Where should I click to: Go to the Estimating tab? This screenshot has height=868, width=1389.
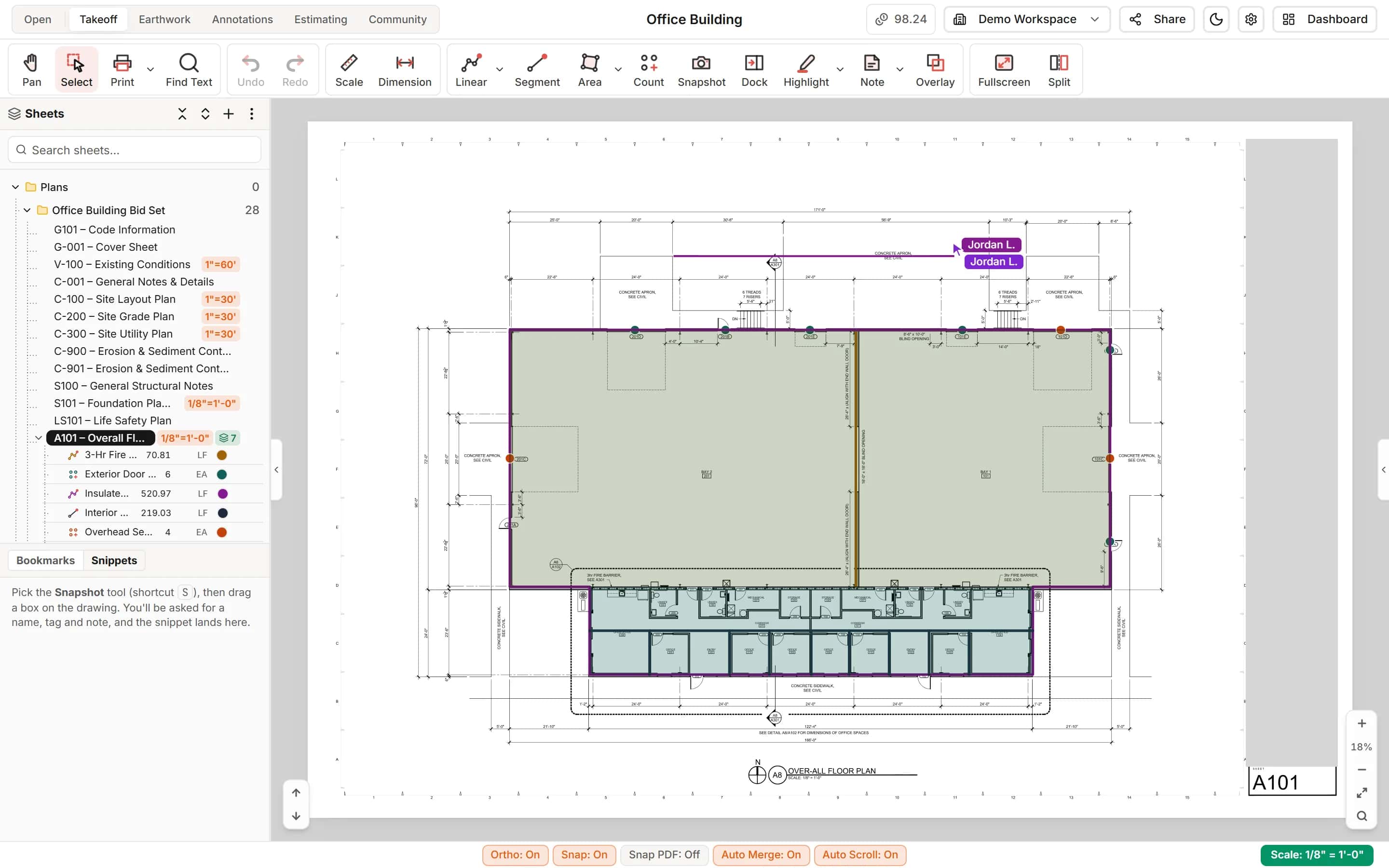coord(320,19)
